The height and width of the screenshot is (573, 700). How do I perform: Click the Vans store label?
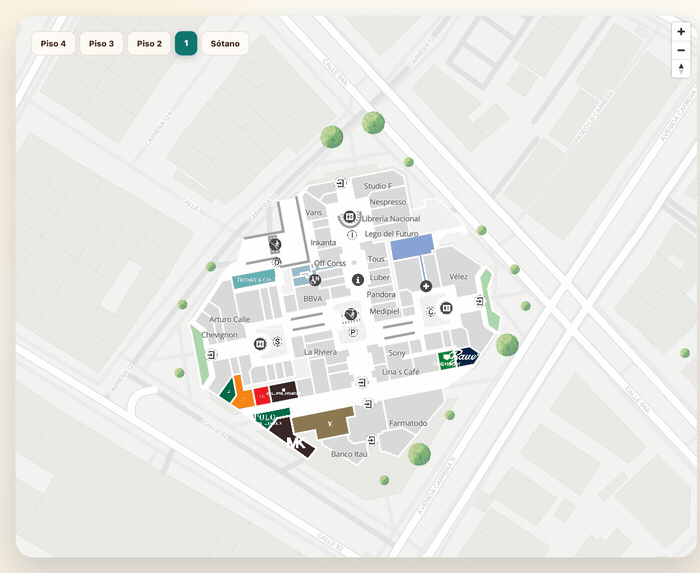coord(314,212)
